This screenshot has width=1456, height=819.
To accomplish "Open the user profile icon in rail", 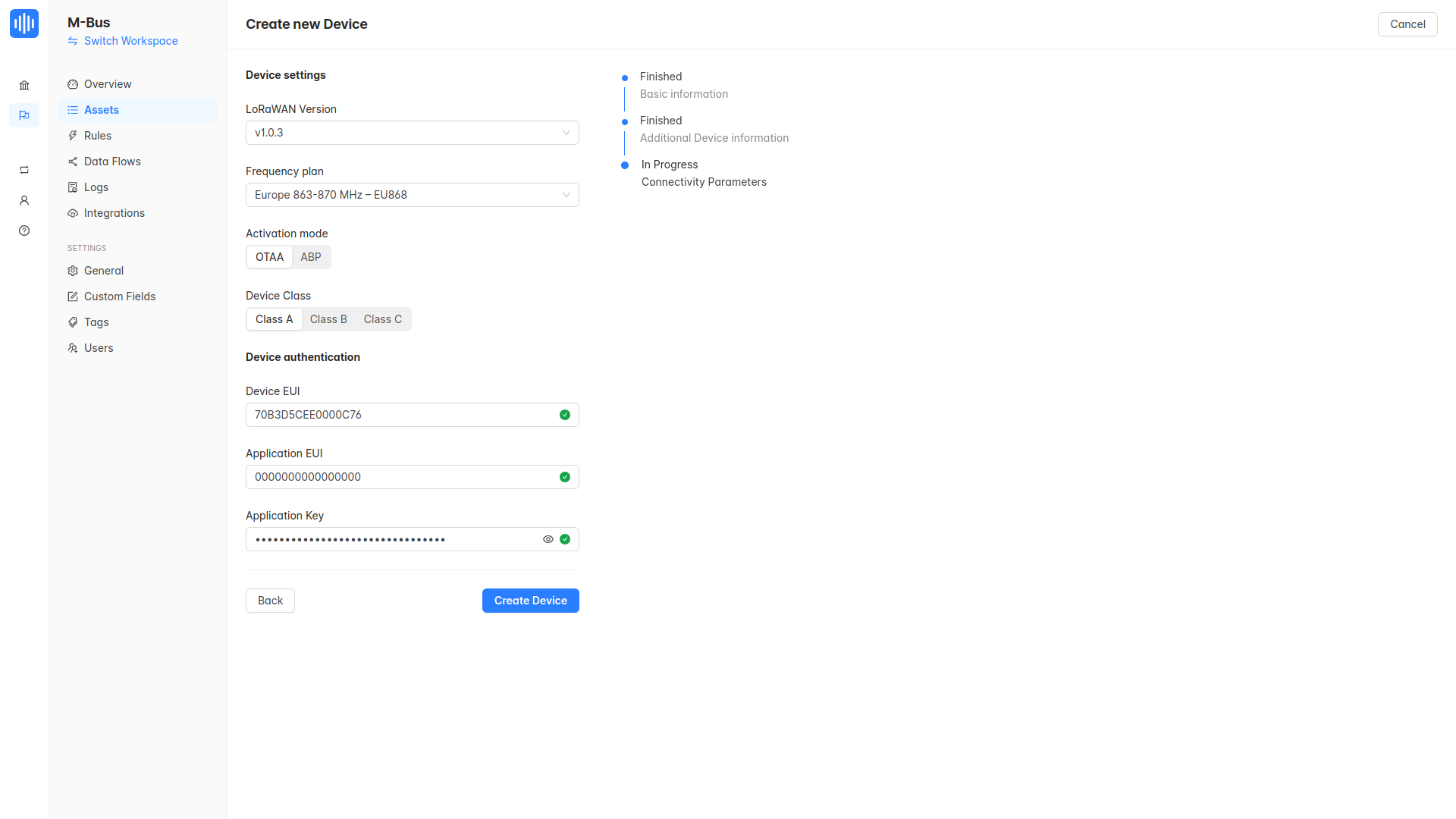I will pyautogui.click(x=24, y=200).
